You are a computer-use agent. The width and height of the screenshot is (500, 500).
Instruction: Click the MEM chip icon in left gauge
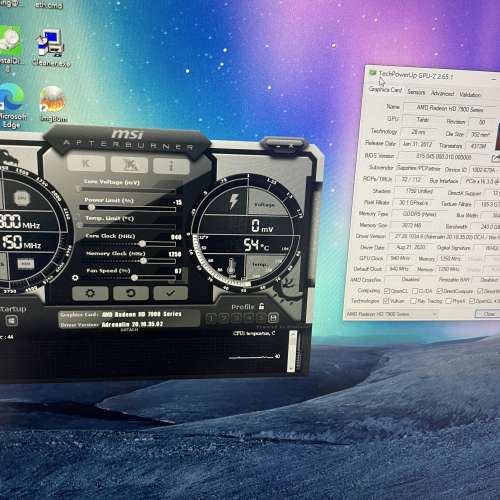point(26,264)
